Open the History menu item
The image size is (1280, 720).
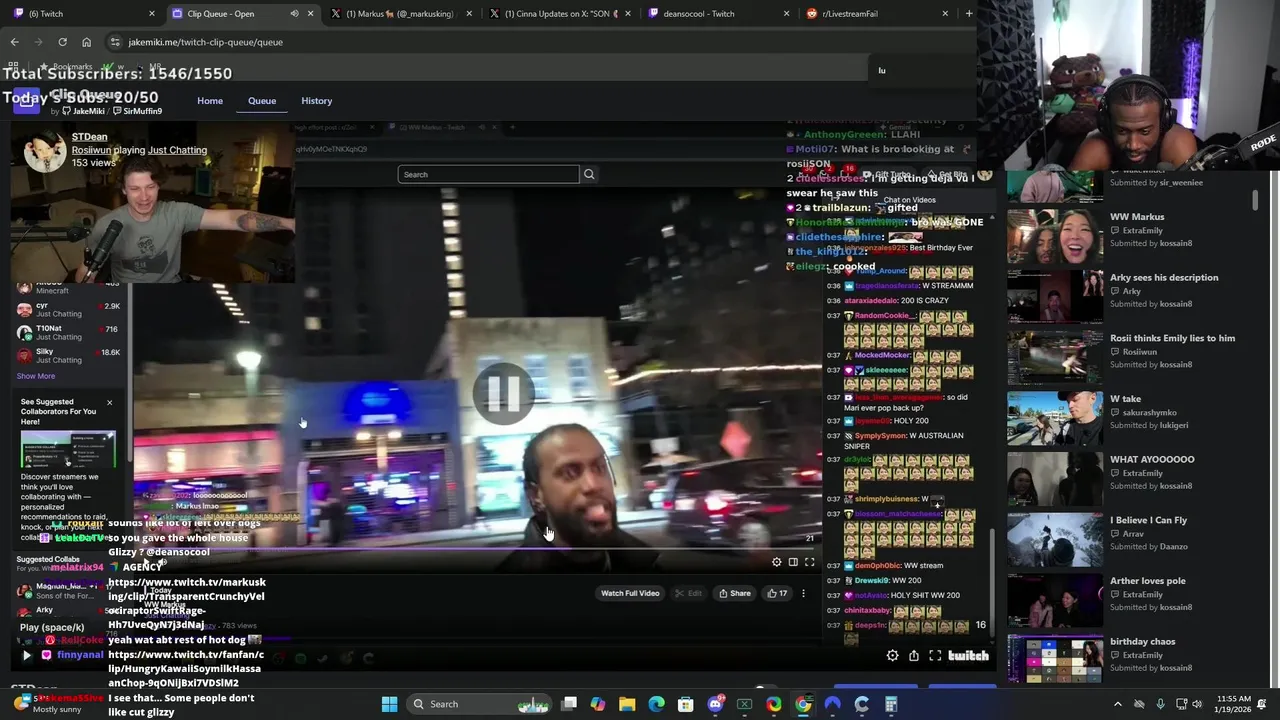(x=316, y=101)
